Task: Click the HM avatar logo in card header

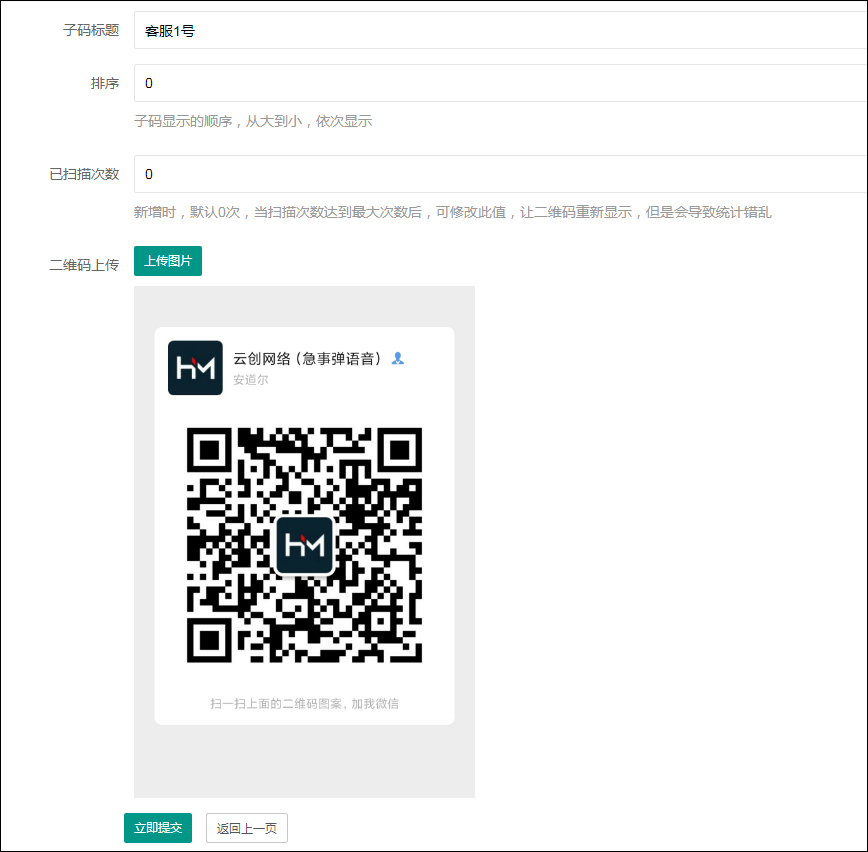Action: click(195, 367)
